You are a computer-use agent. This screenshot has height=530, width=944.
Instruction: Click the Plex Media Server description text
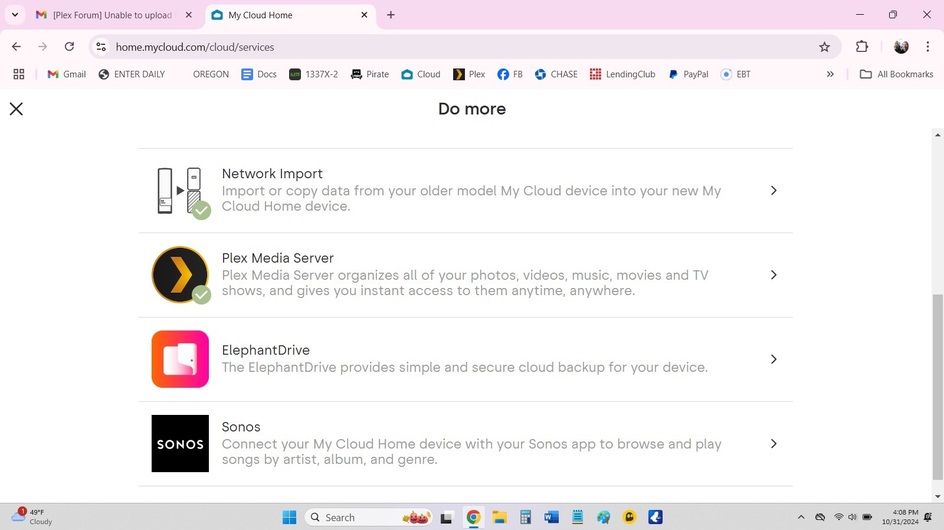[465, 282]
